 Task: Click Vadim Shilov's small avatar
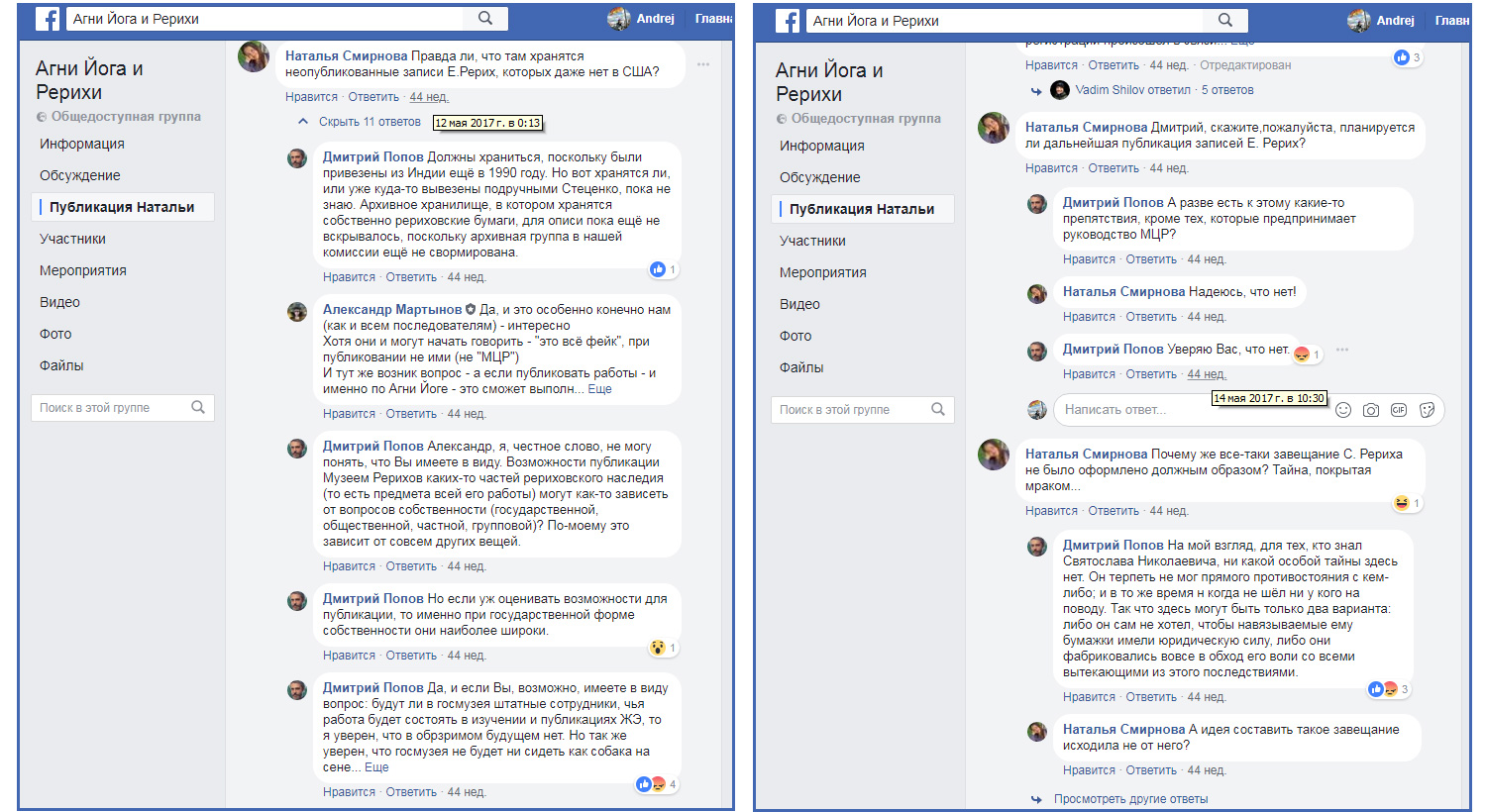point(1060,90)
